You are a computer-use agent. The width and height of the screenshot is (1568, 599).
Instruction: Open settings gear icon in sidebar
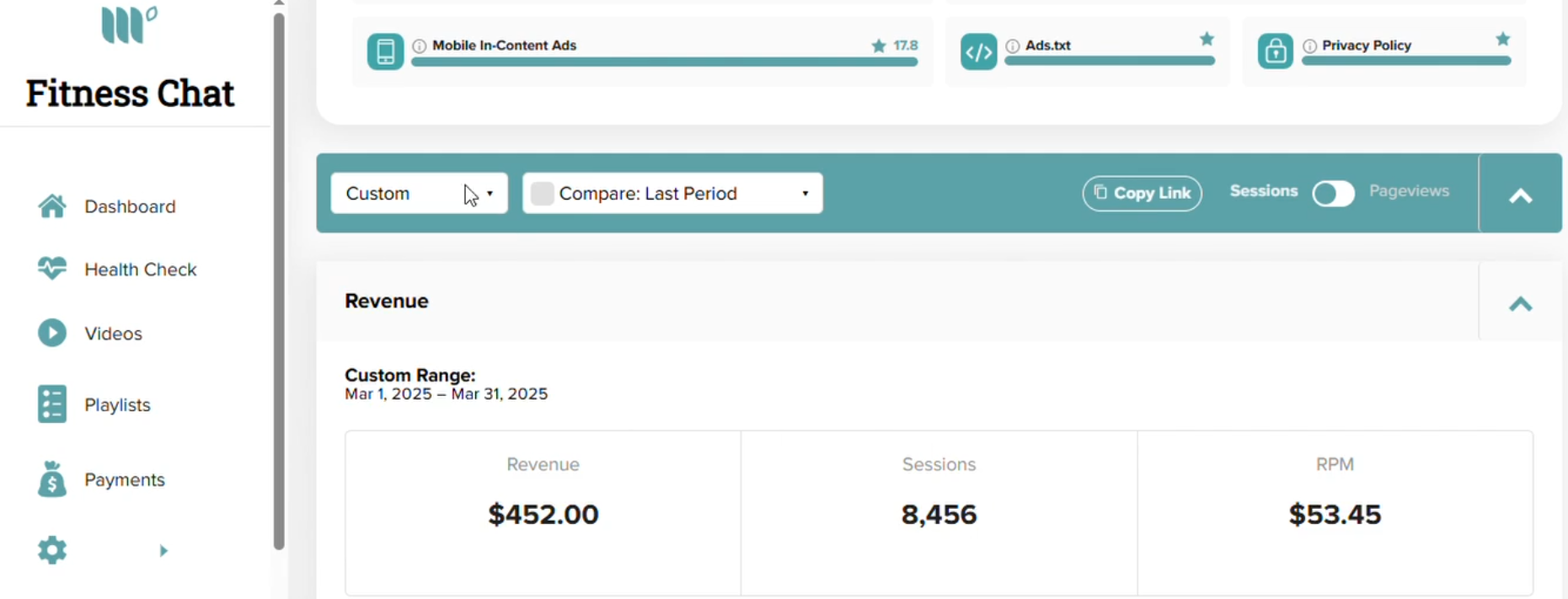[52, 550]
